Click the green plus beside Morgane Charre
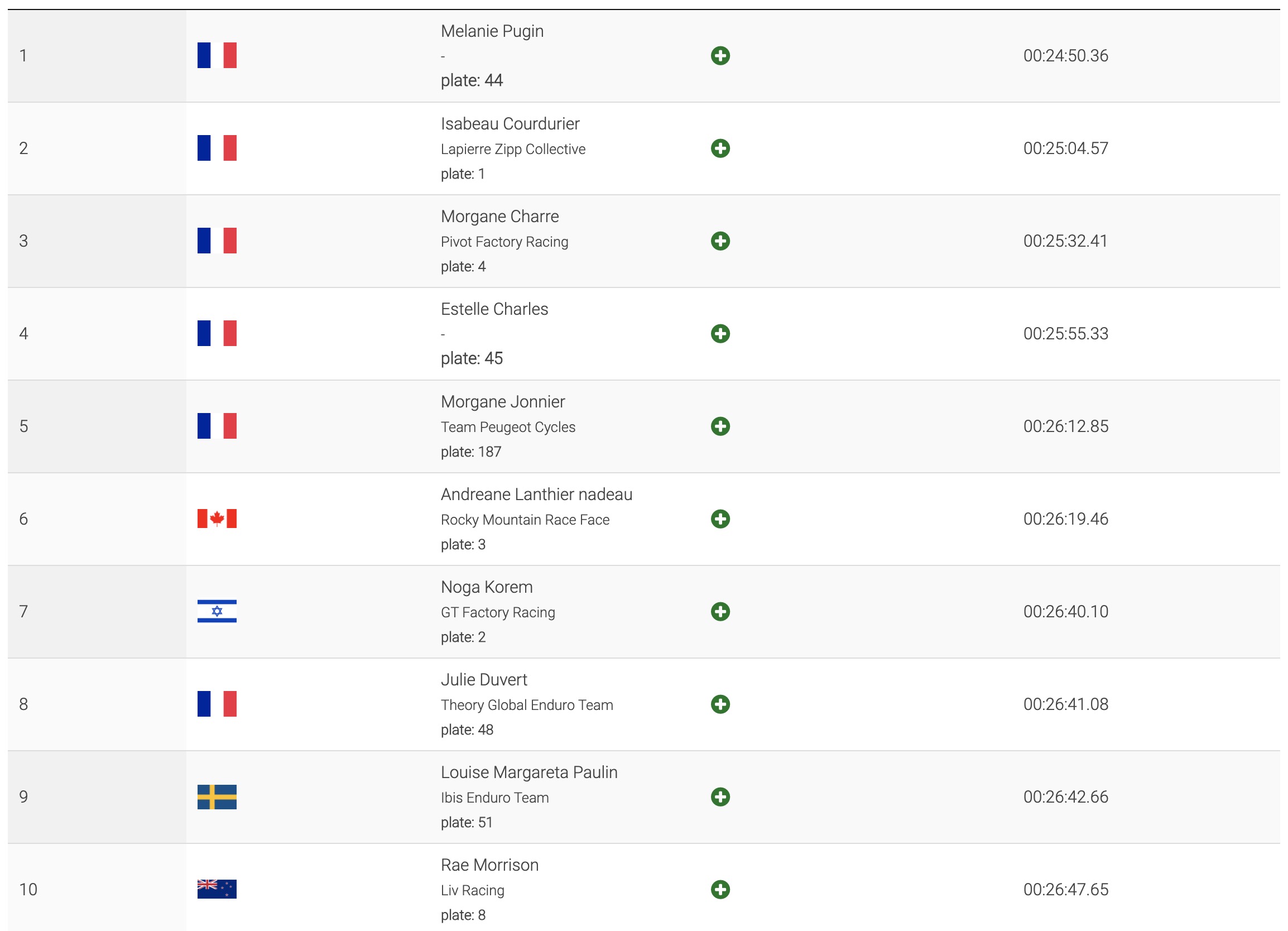The image size is (1288, 931). point(720,241)
